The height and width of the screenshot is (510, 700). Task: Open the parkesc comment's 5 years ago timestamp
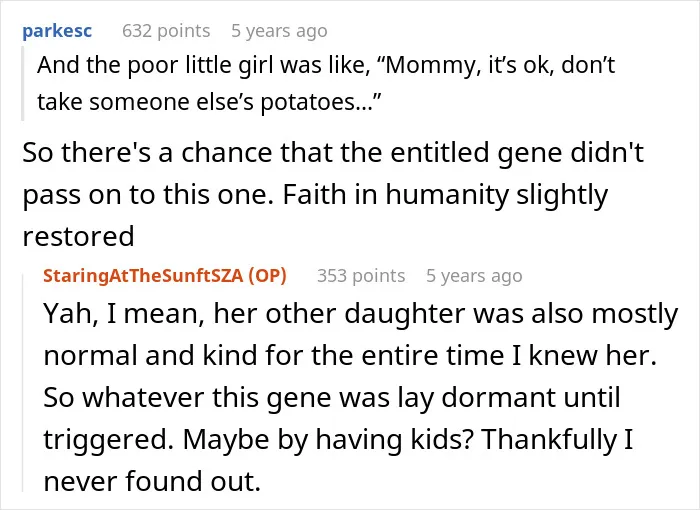click(279, 31)
